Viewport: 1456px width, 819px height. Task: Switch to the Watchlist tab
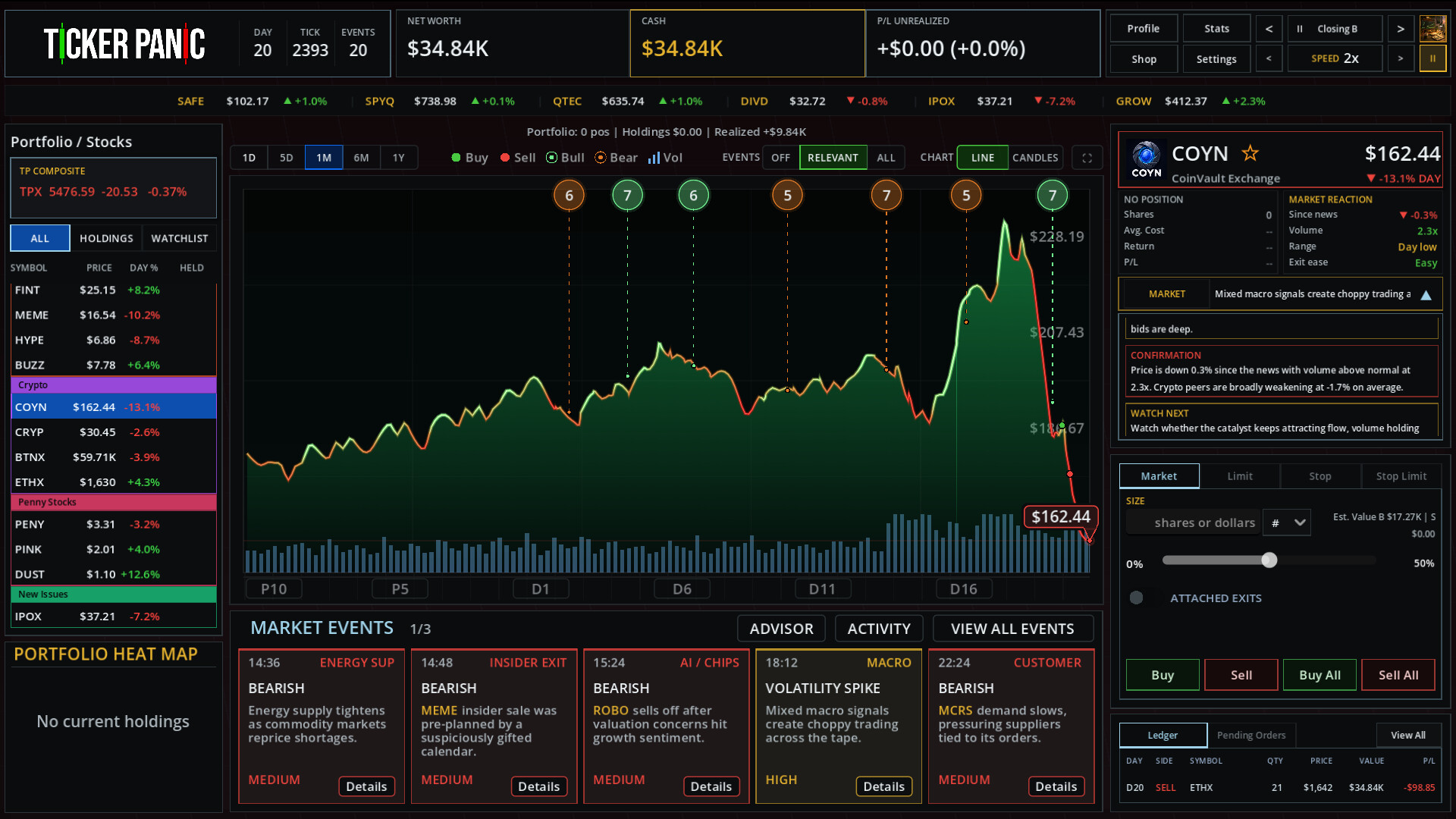pos(179,238)
